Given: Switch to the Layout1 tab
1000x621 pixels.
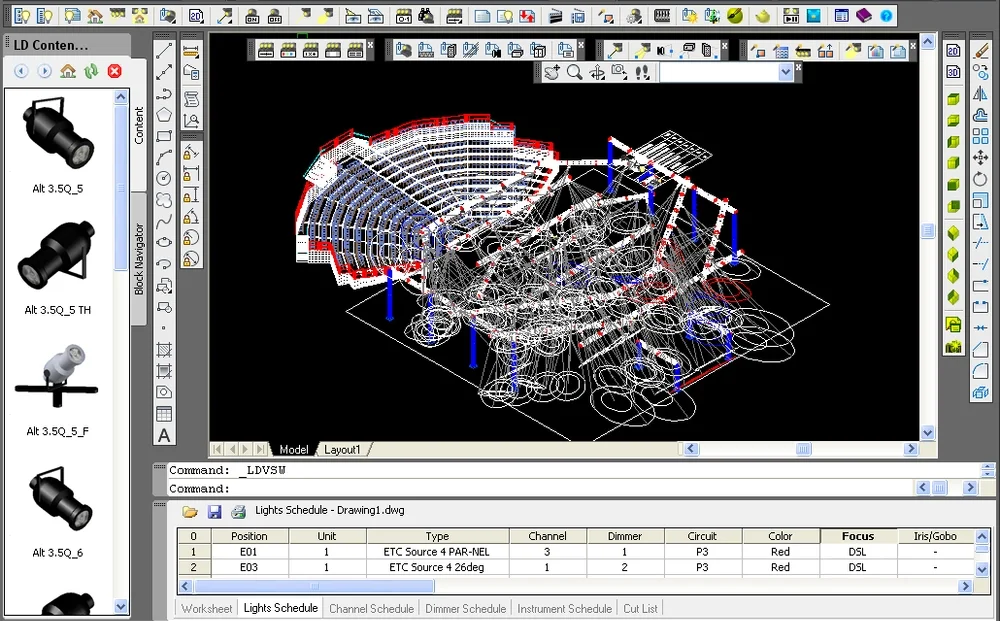Looking at the screenshot, I should pyautogui.click(x=342, y=449).
